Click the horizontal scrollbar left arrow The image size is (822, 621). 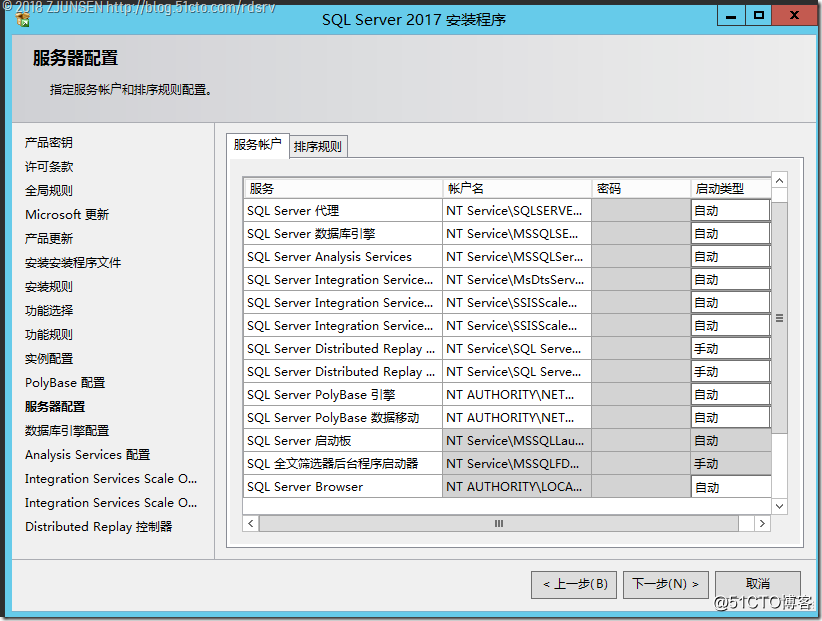251,524
